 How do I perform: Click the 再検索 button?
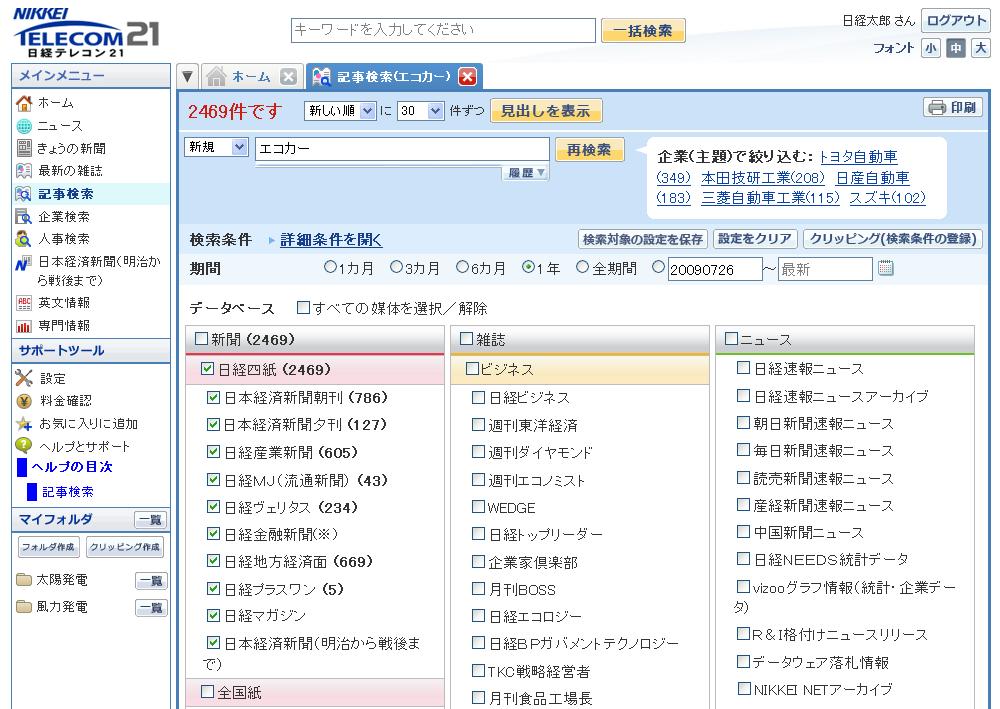(x=589, y=150)
